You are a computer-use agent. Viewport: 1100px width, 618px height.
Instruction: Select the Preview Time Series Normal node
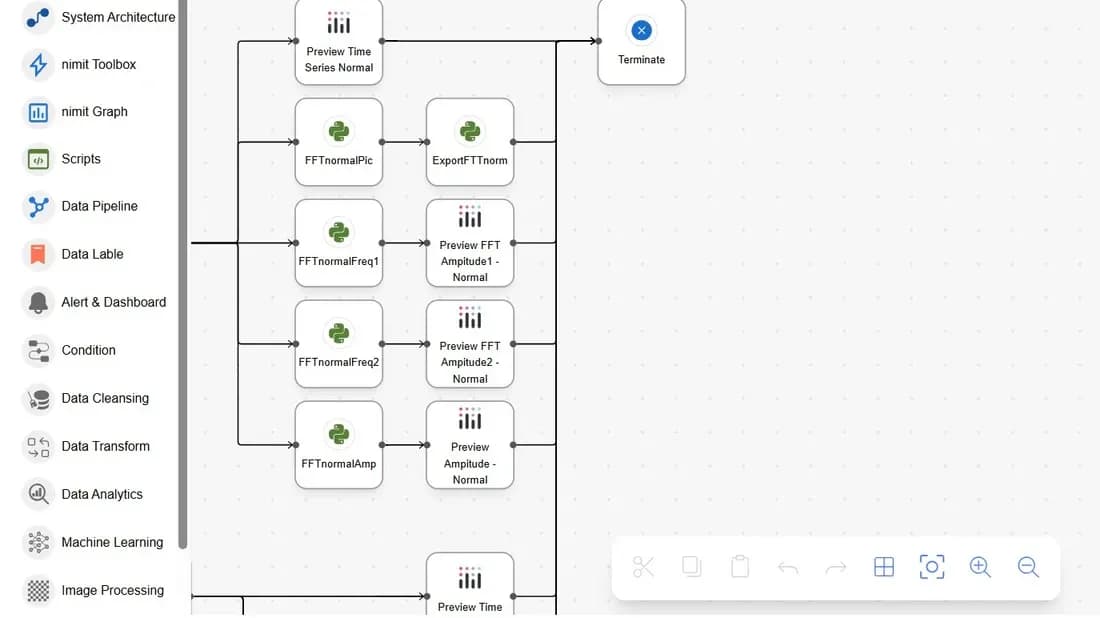click(x=339, y=41)
